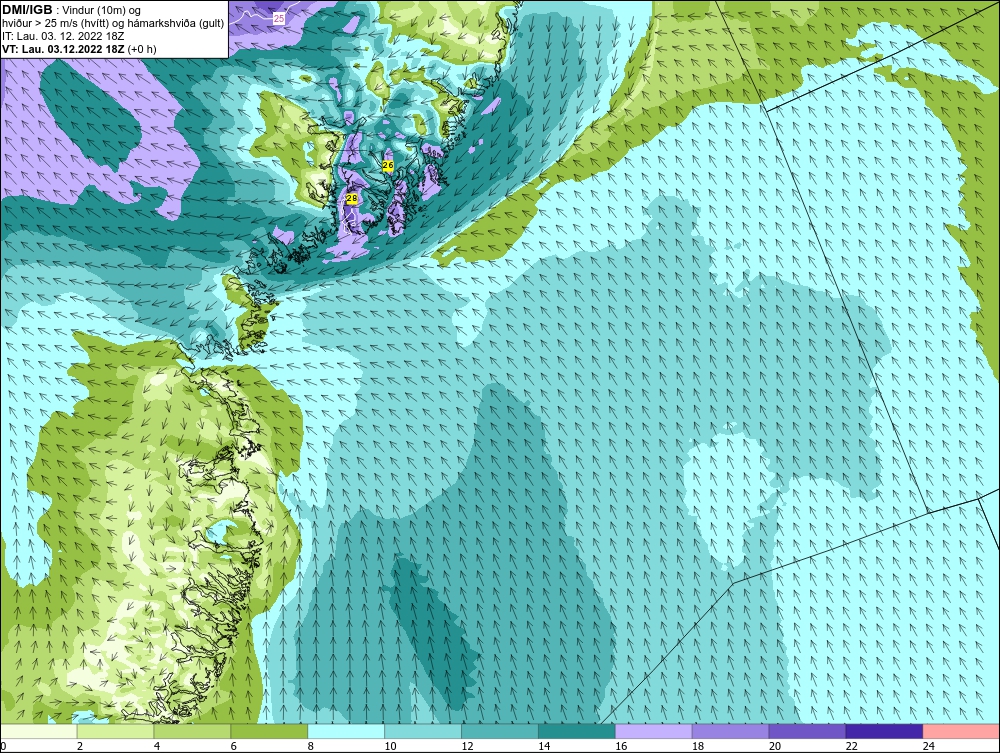Select the 0–2 m/s pale legend swatch
The width and height of the screenshot is (1000, 753).
38,731
